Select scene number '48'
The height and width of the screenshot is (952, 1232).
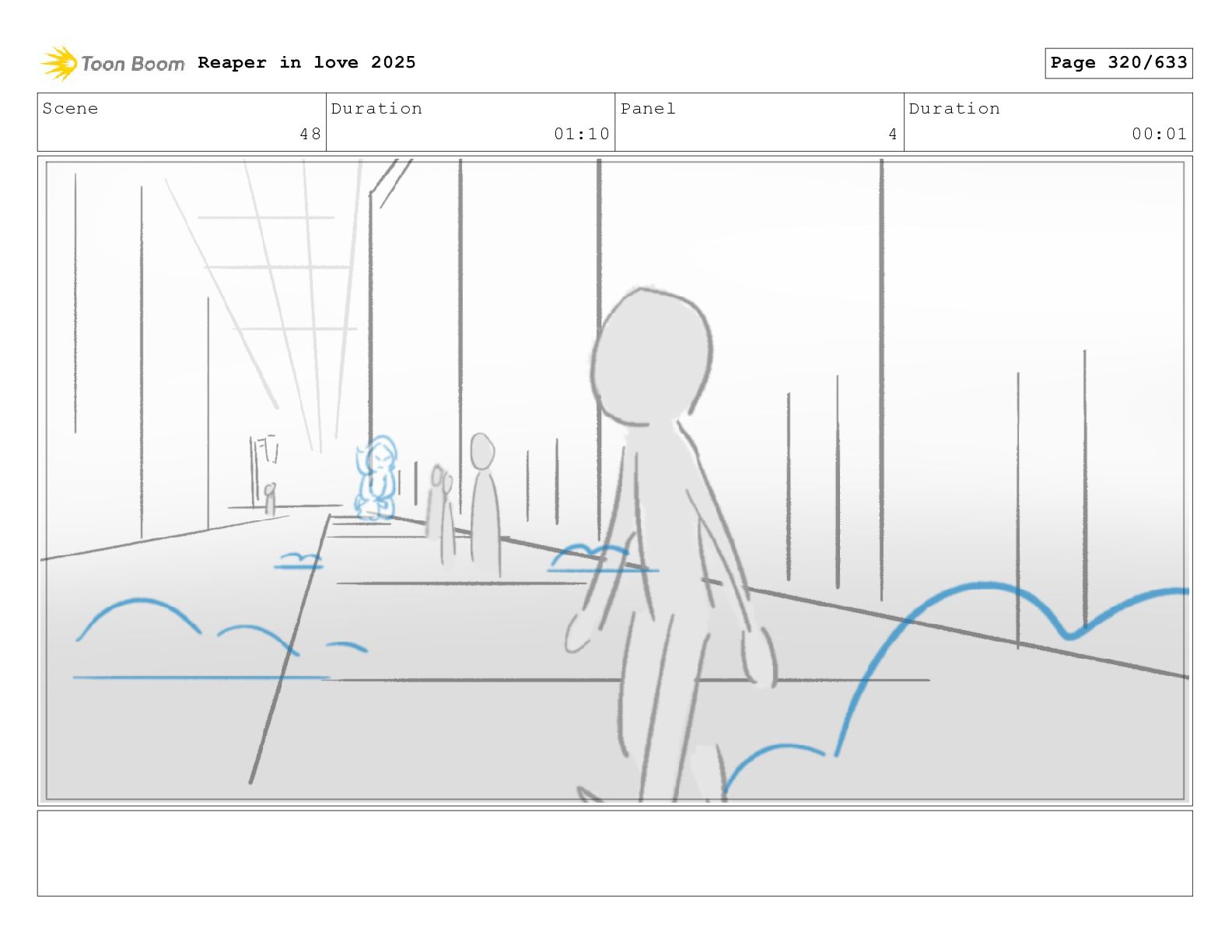[310, 134]
